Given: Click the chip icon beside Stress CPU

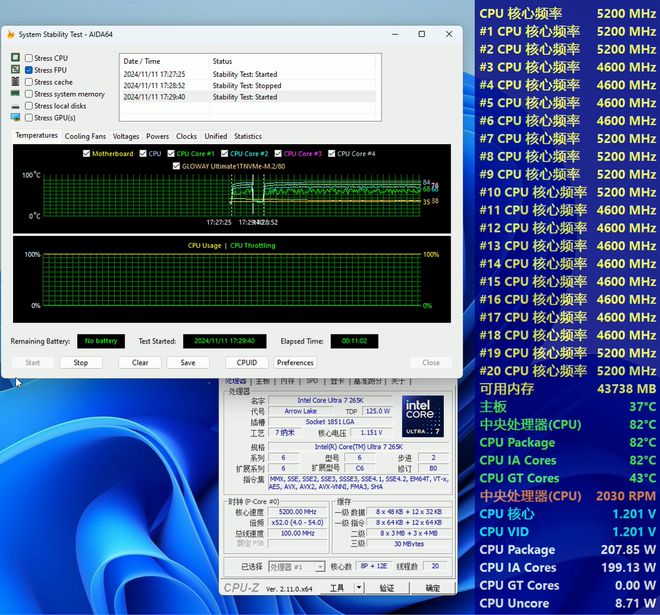Looking at the screenshot, I should [15, 58].
